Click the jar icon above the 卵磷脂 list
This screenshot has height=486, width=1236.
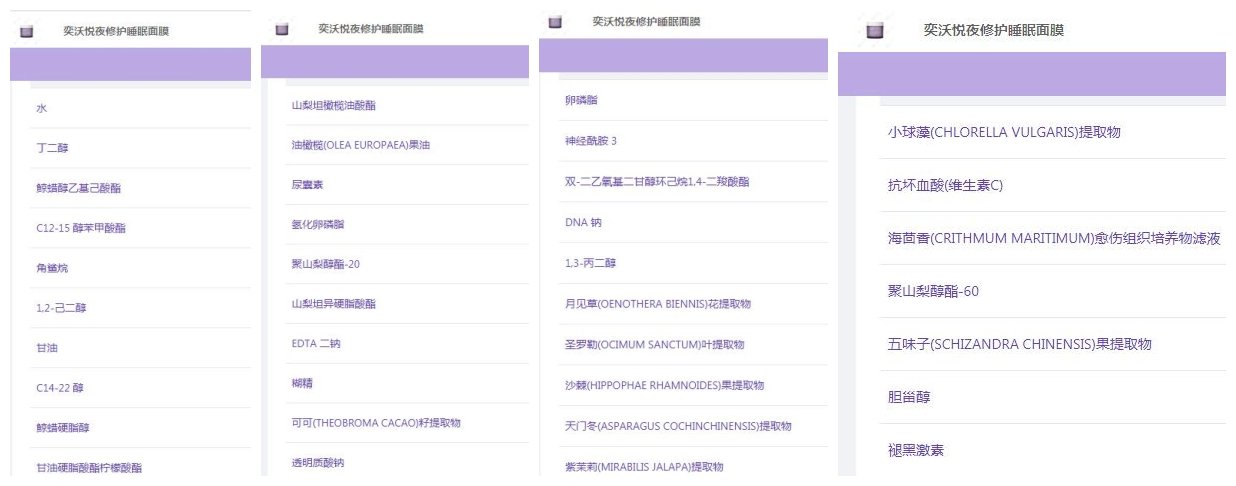[x=556, y=21]
